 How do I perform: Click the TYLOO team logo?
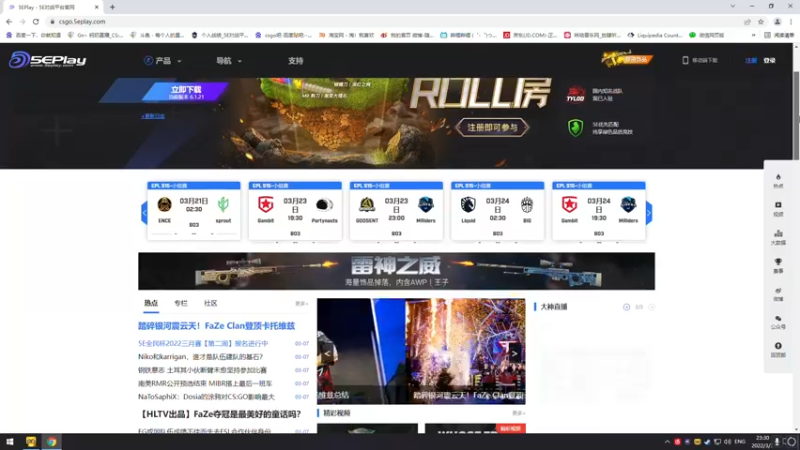576,94
